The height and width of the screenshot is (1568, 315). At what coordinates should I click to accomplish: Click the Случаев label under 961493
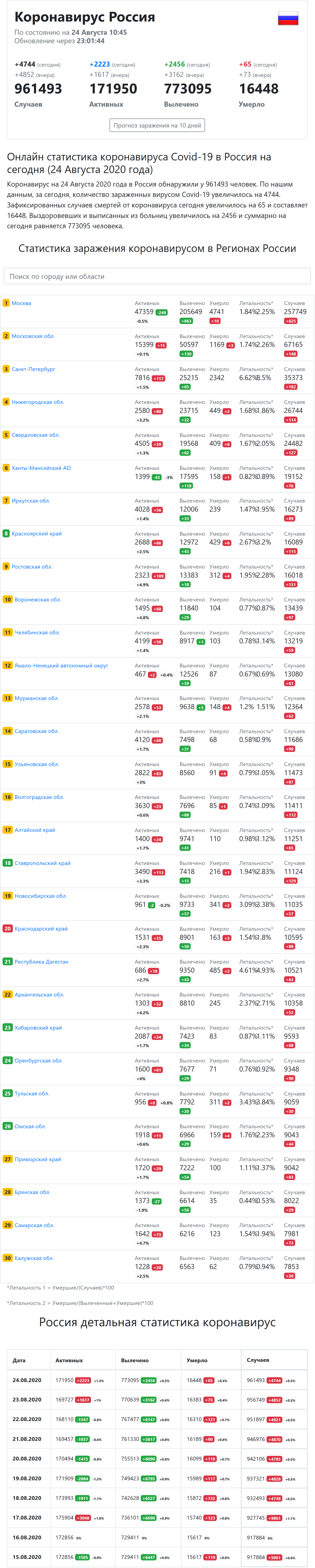[29, 104]
